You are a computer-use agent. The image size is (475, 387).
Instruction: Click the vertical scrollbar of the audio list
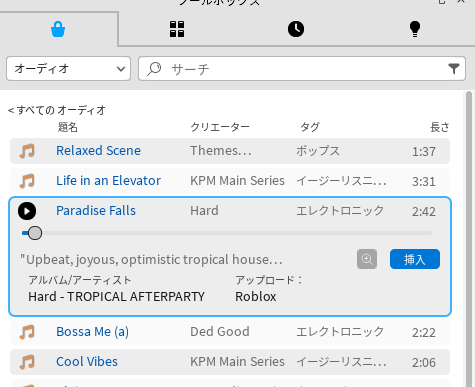point(469,239)
